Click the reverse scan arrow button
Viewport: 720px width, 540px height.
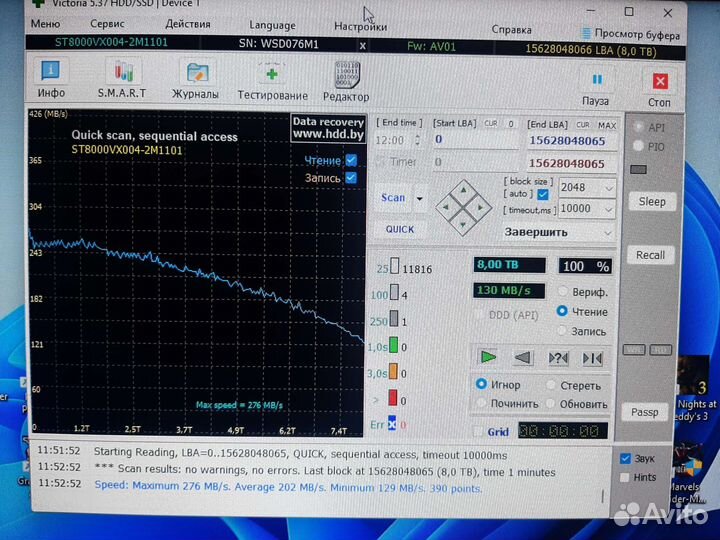pyautogui.click(x=523, y=357)
